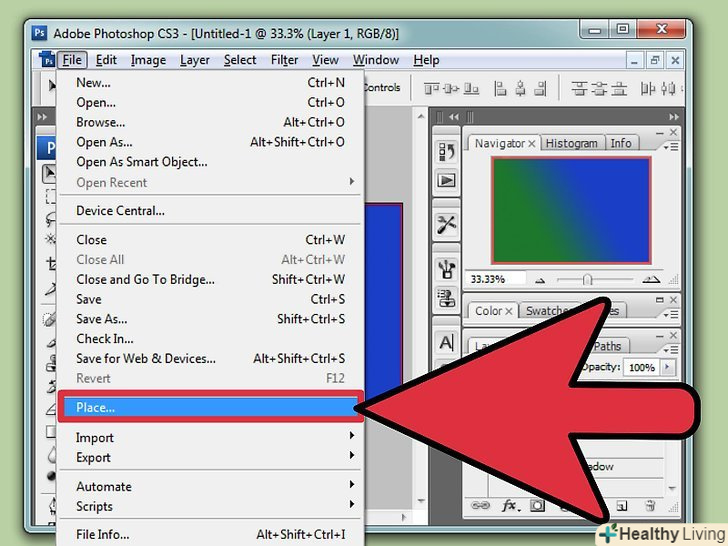Image resolution: width=728 pixels, height=546 pixels.
Task: Click Align bottom edges icon
Action: (x=471, y=88)
